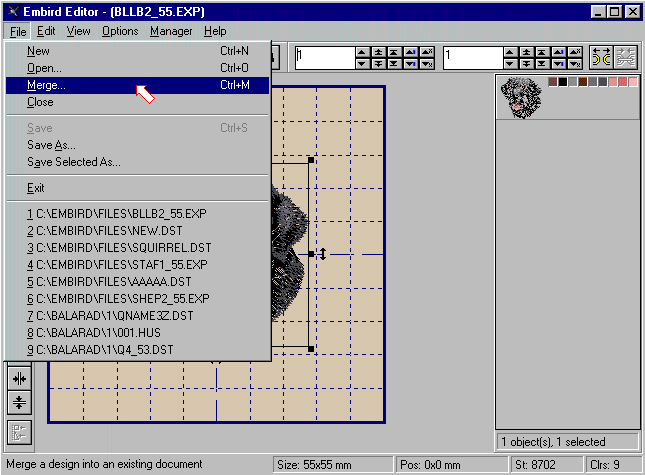Click the dog design thumbnail in object list
The width and height of the screenshot is (645, 475).
(x=521, y=98)
